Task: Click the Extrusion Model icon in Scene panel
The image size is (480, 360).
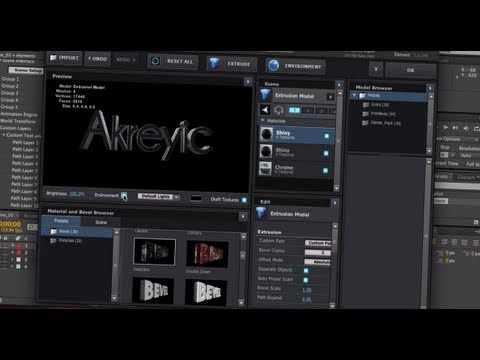Action: [265, 95]
